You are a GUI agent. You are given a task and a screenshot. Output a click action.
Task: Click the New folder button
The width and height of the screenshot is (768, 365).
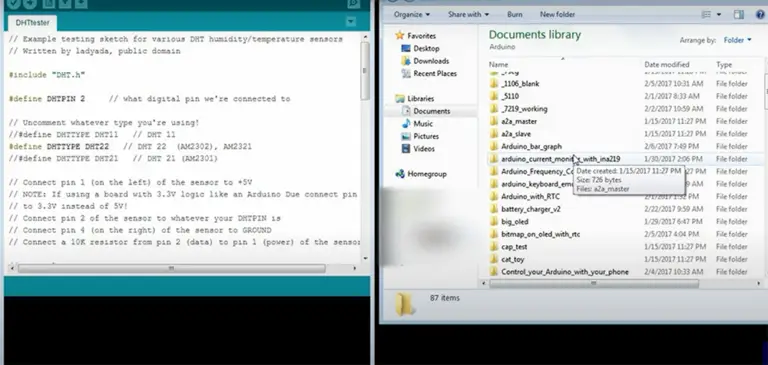pos(557,15)
